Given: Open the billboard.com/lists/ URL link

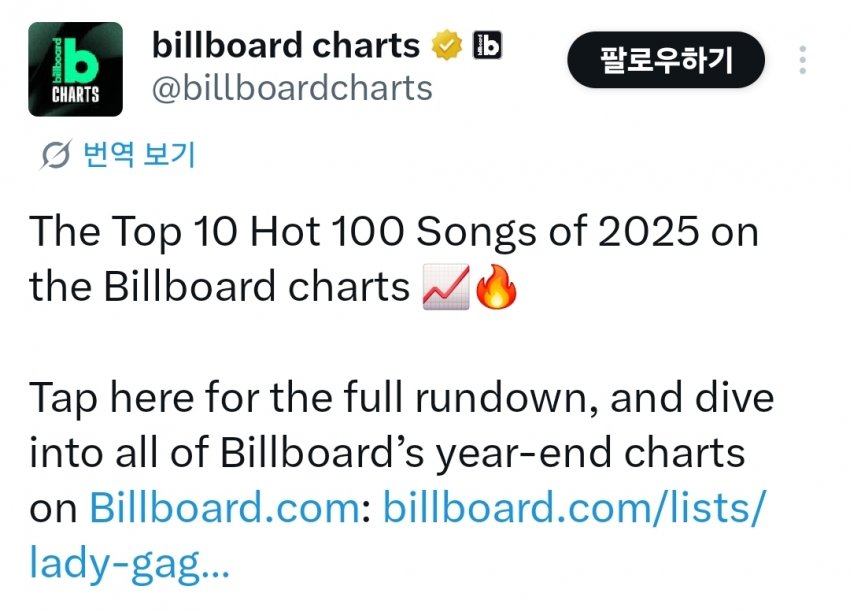Looking at the screenshot, I should point(575,508).
